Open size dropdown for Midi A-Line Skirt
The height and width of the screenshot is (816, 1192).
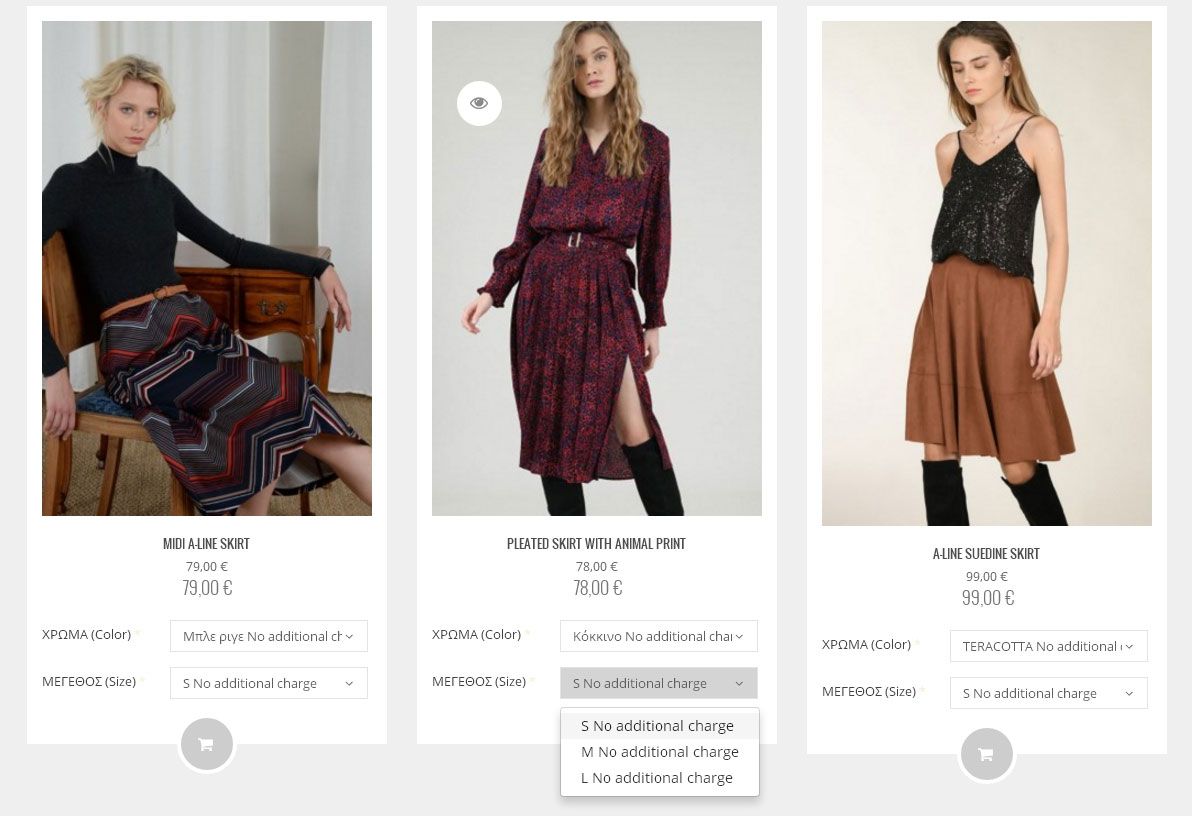tap(268, 683)
